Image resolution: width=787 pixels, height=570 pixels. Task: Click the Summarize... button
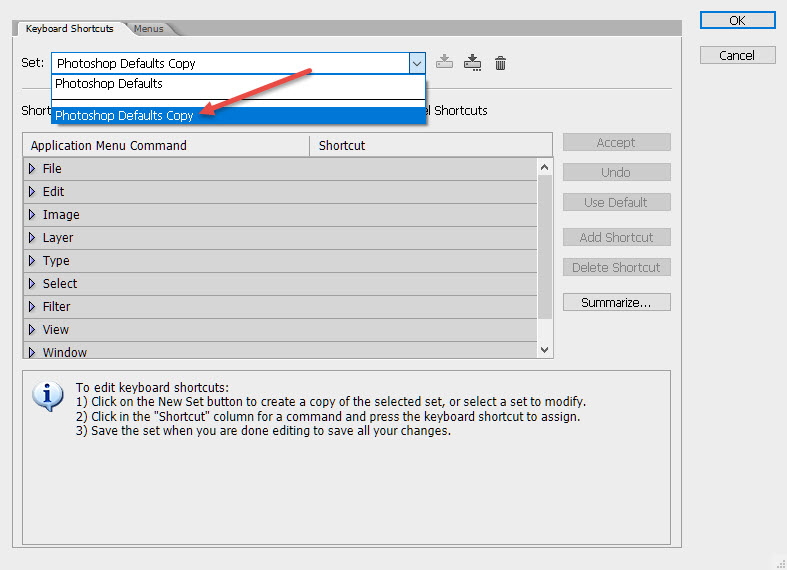point(616,303)
